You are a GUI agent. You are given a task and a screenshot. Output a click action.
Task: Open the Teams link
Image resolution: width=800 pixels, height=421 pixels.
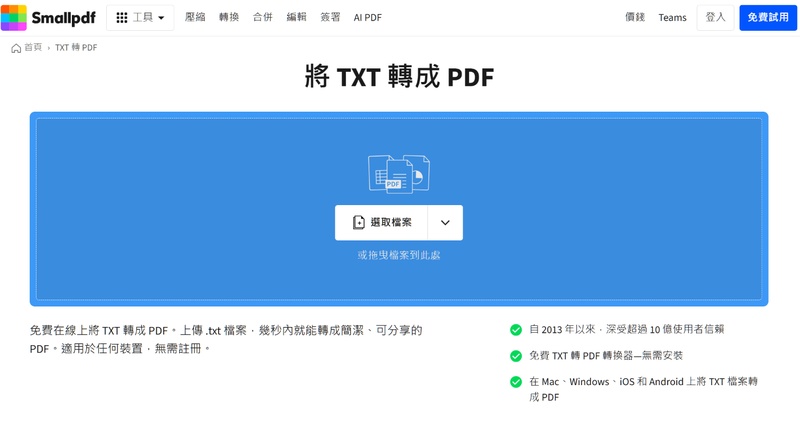coord(672,17)
